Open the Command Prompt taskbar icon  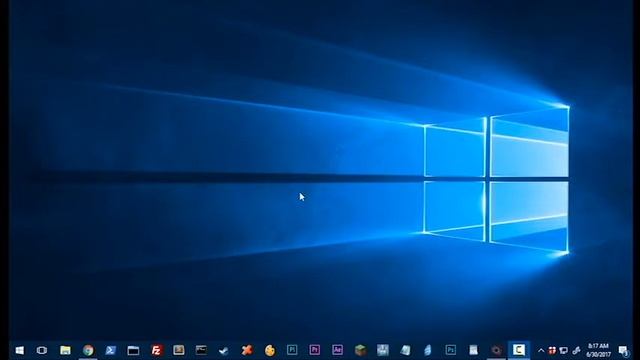pyautogui.click(x=201, y=350)
